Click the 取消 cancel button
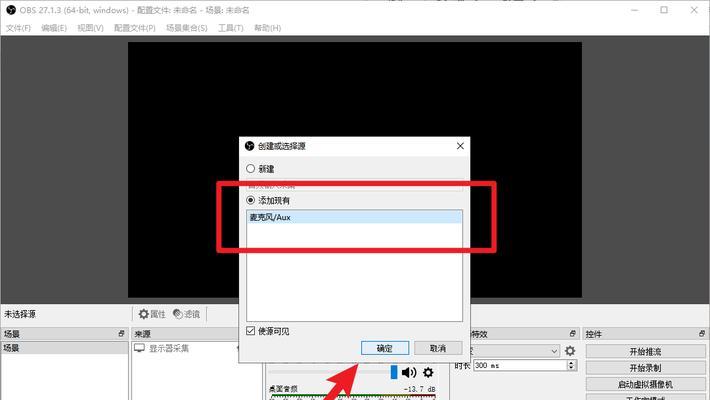 pos(438,348)
